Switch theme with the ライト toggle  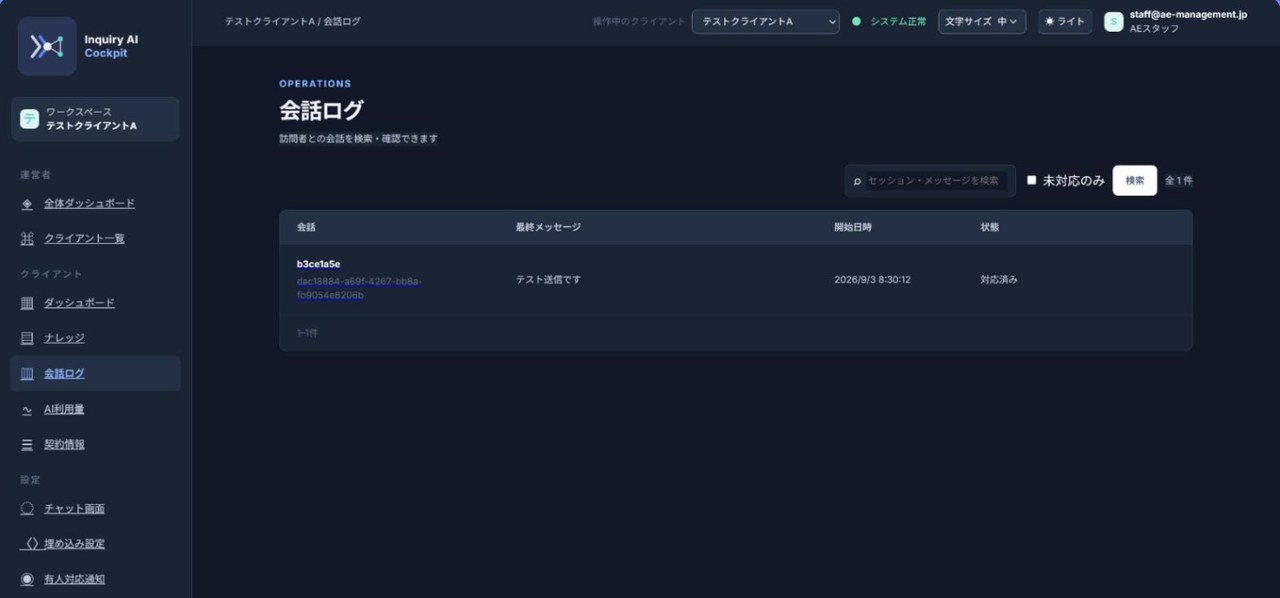click(x=1065, y=21)
